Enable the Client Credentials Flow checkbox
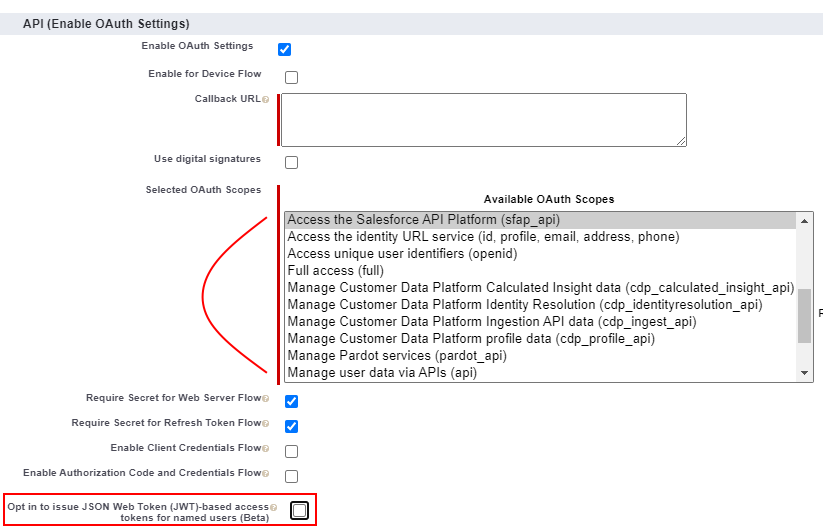The image size is (823, 529). 291,451
